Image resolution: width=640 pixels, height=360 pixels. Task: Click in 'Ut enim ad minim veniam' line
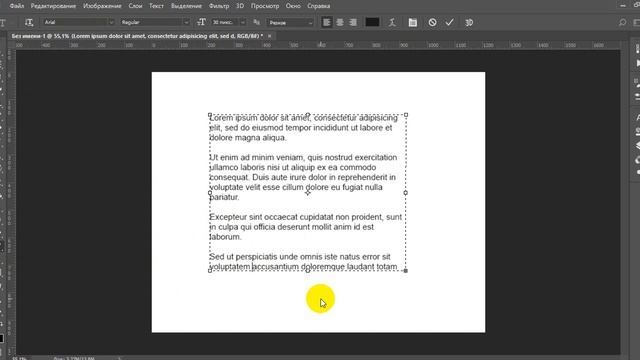(256, 158)
